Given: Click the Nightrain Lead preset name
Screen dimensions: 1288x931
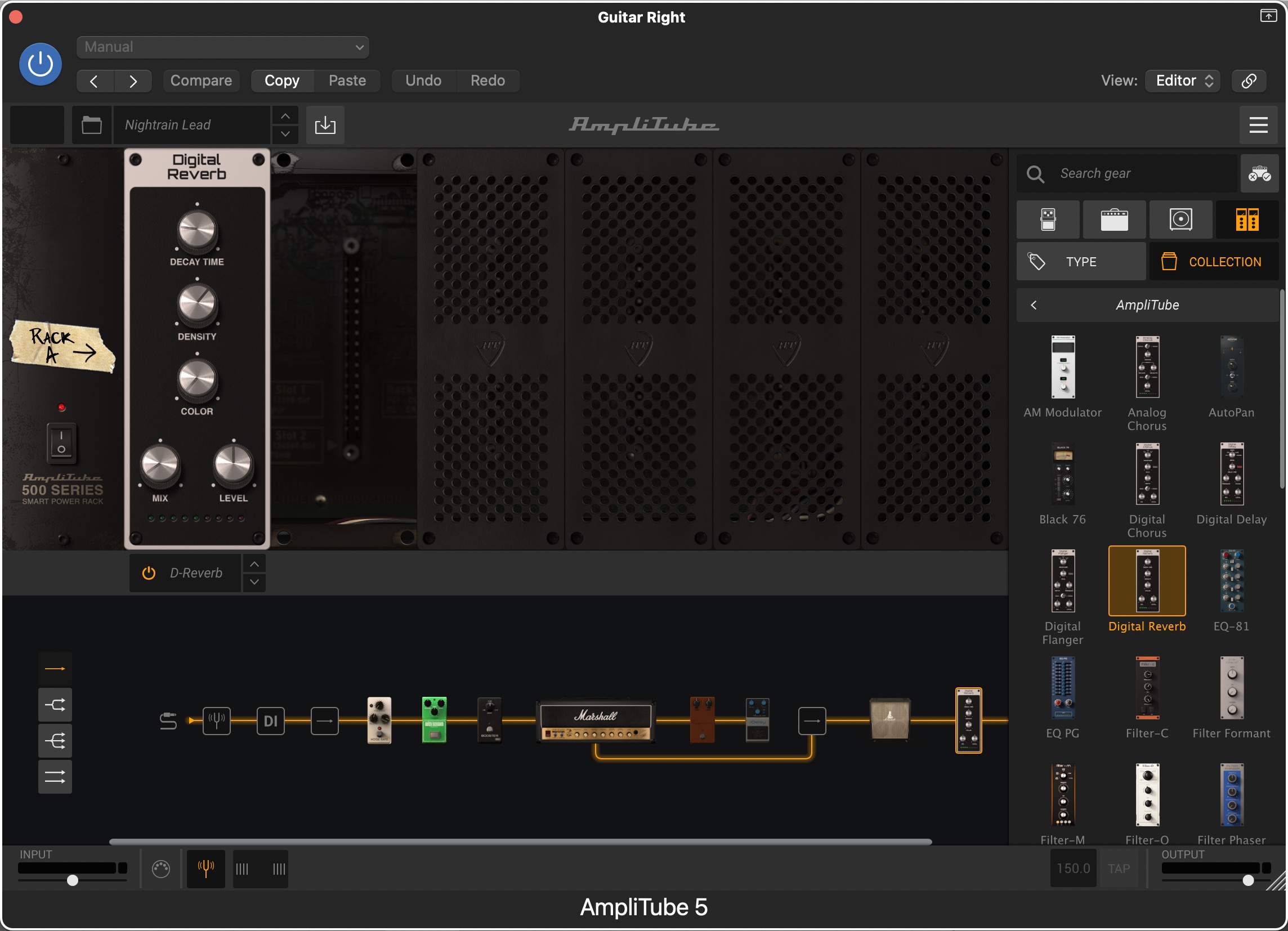Looking at the screenshot, I should (192, 125).
